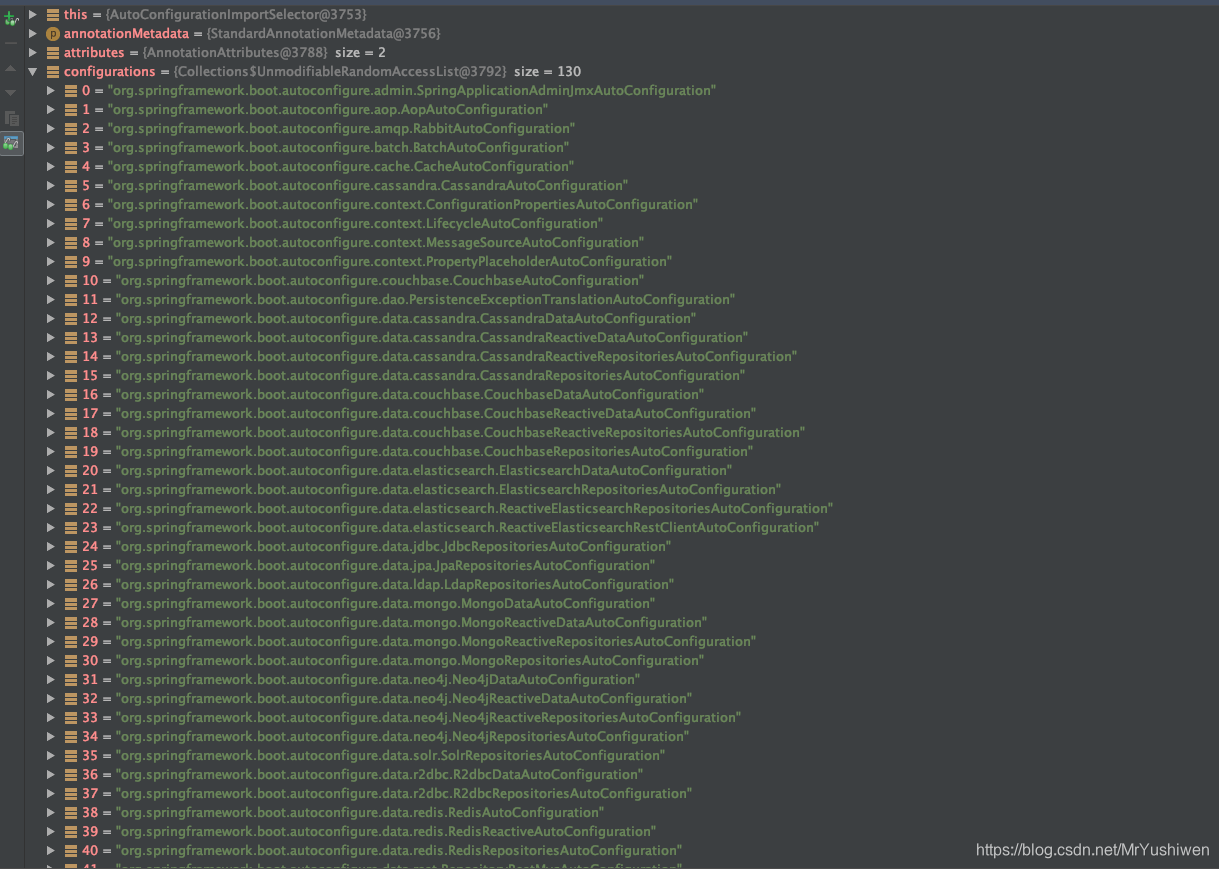
Task: Expand element 7 LifecycleAutoConfiguration arrow
Action: [51, 224]
